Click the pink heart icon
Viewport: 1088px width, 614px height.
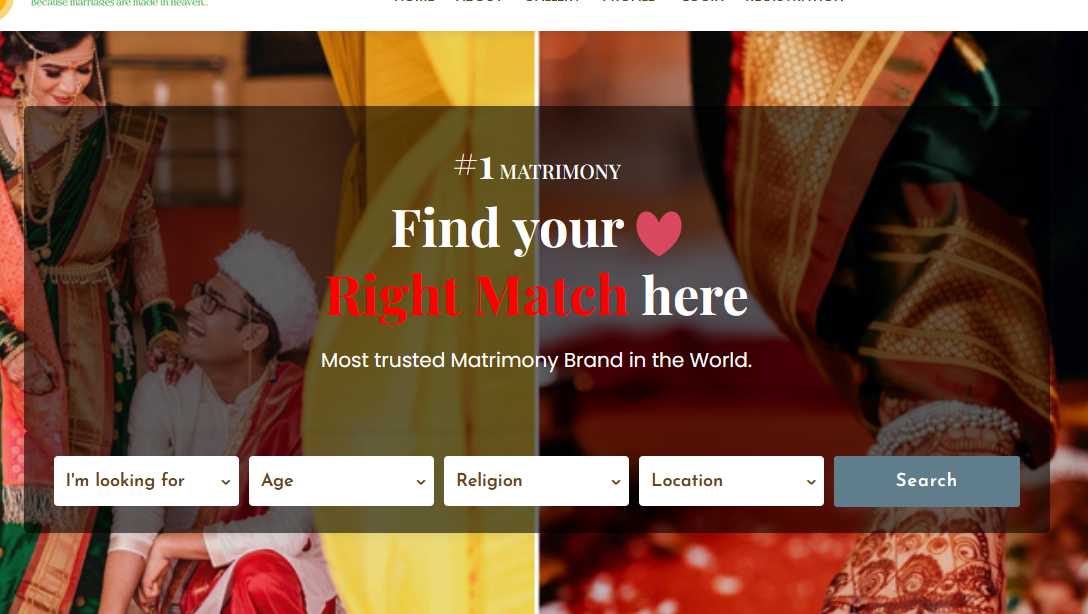[x=658, y=232]
